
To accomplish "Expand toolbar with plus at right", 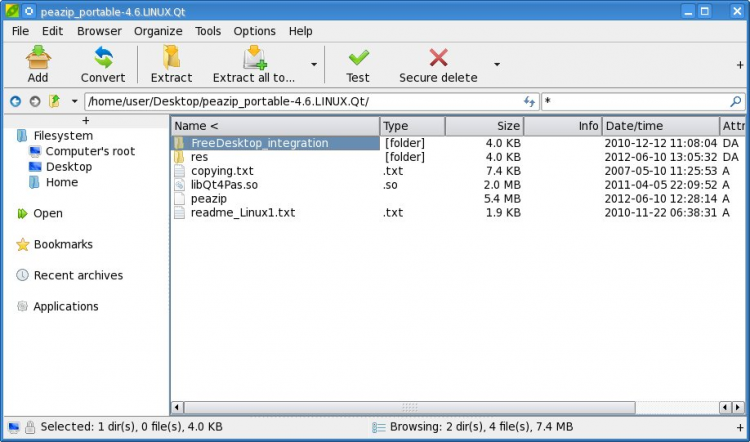I will point(740,65).
